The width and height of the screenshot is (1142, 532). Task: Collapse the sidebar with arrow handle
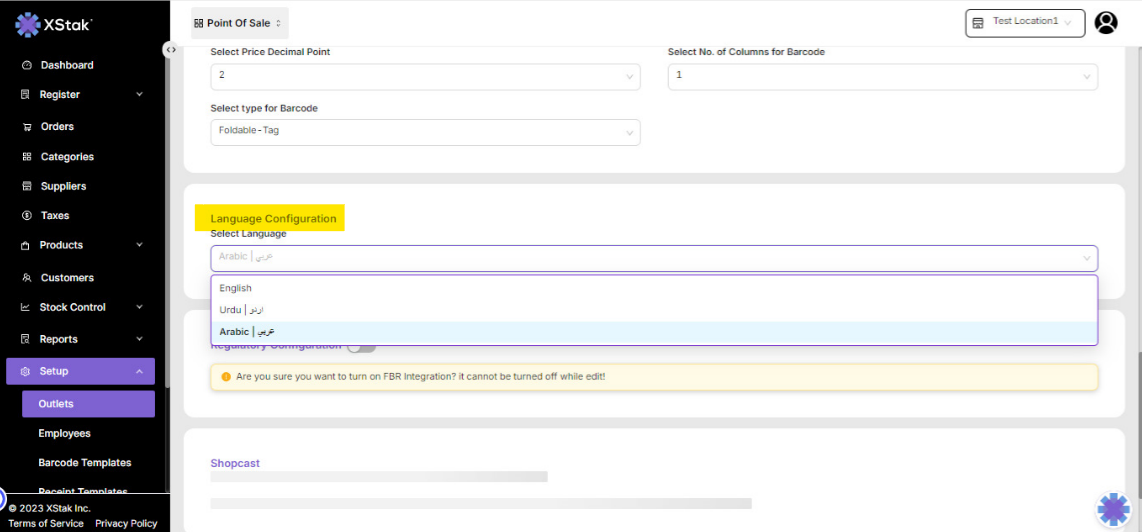coord(171,49)
